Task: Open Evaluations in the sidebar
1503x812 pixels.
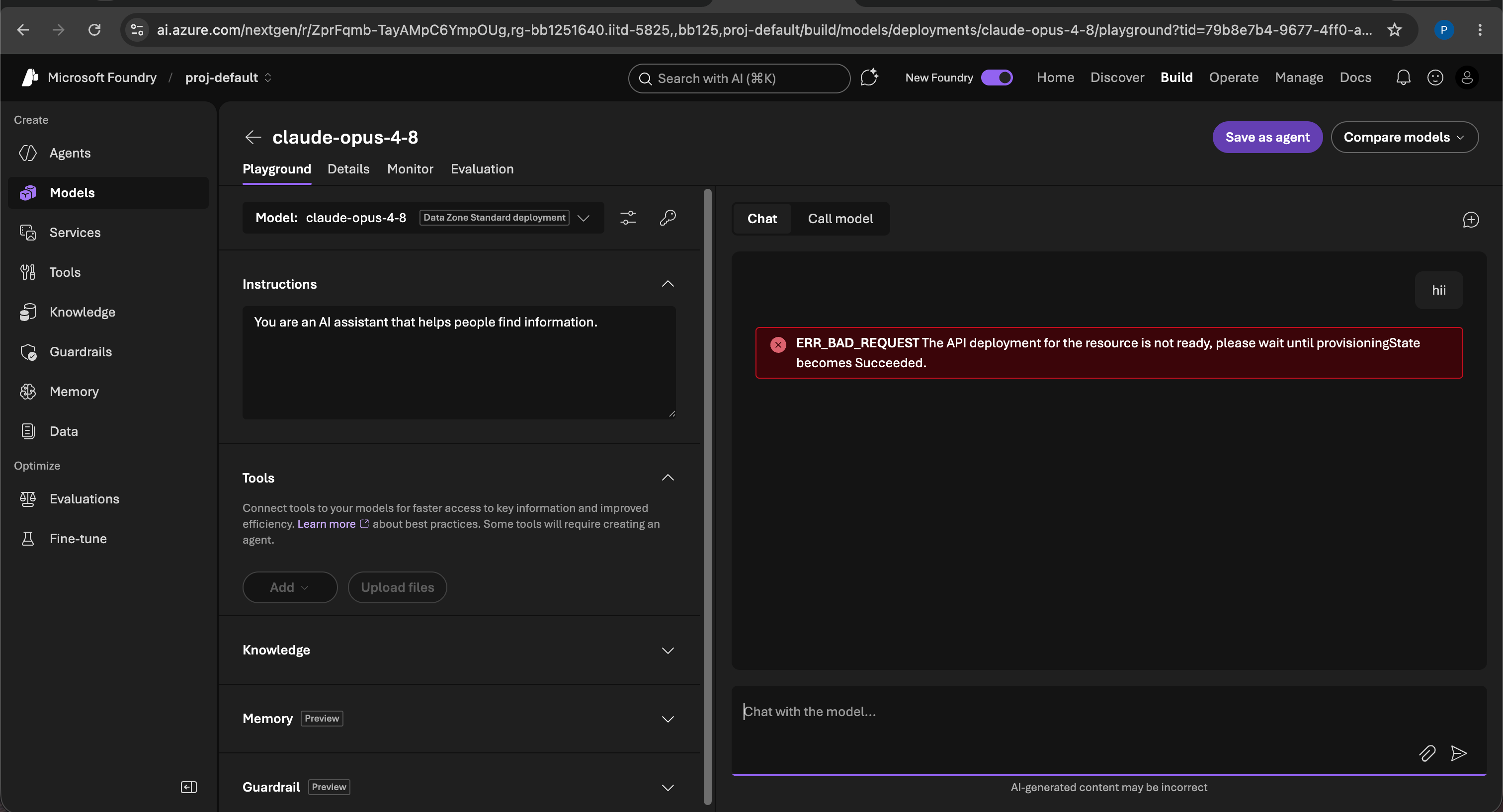Action: (x=108, y=499)
